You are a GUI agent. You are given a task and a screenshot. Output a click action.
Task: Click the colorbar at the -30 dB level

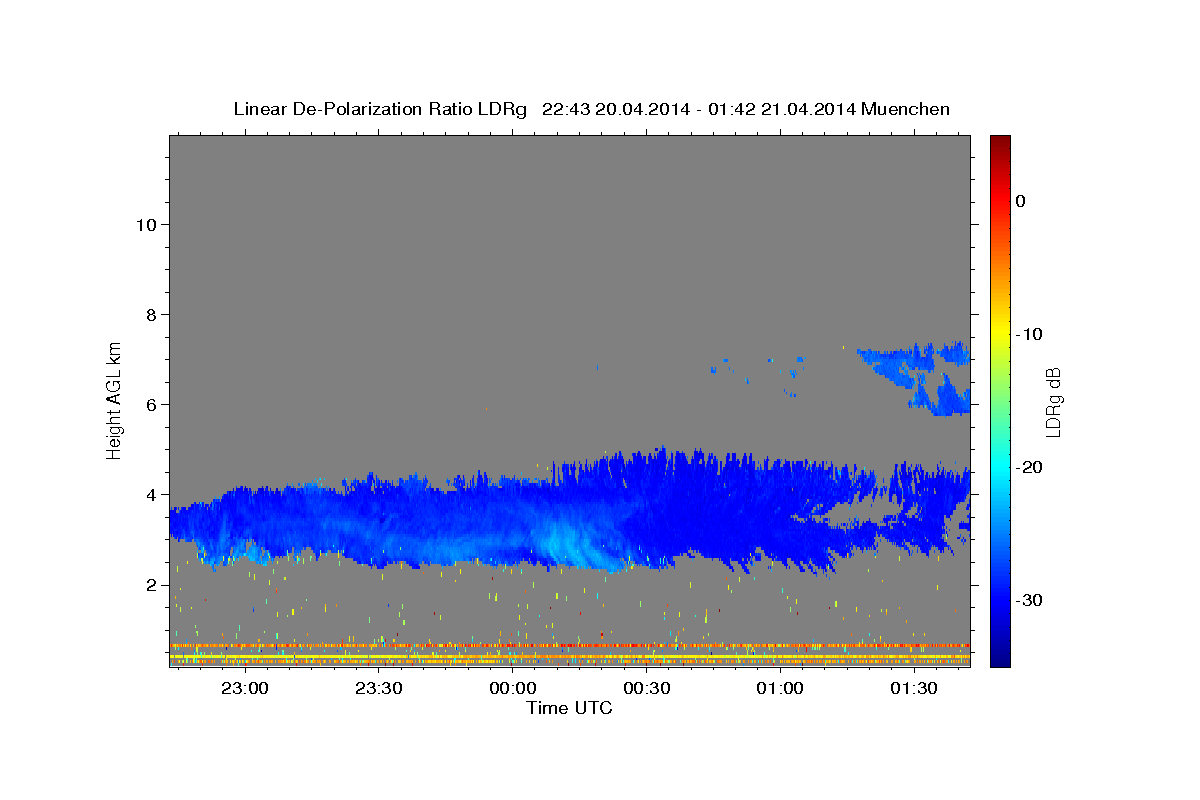pyautogui.click(x=999, y=600)
